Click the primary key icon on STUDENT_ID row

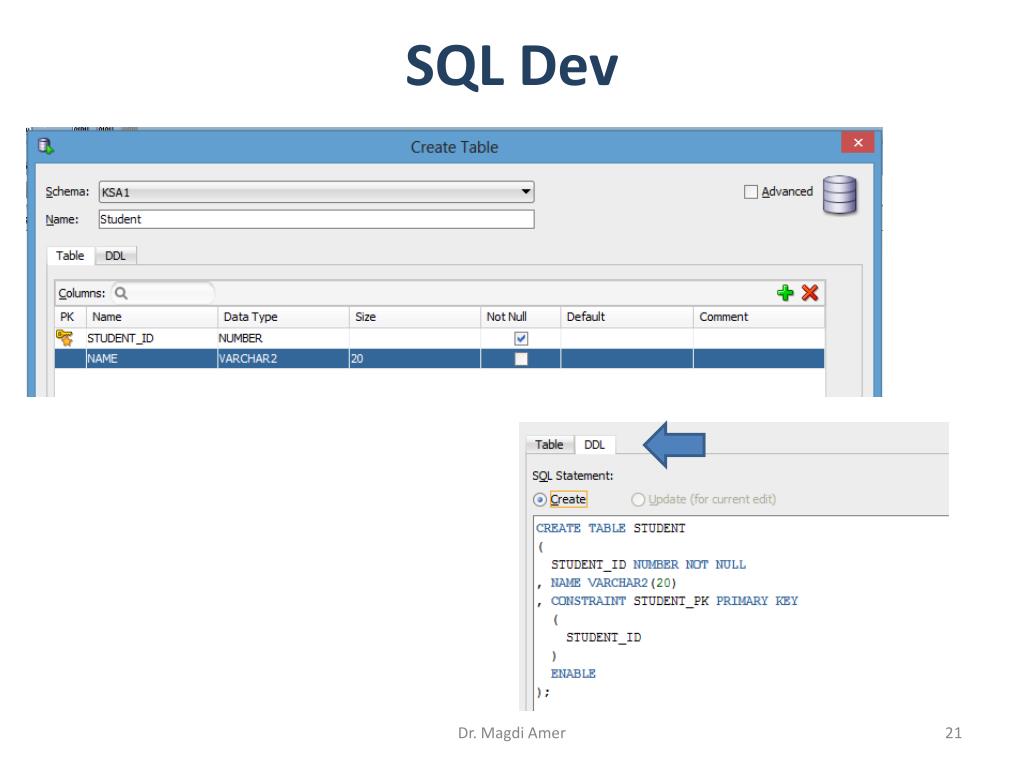point(64,338)
